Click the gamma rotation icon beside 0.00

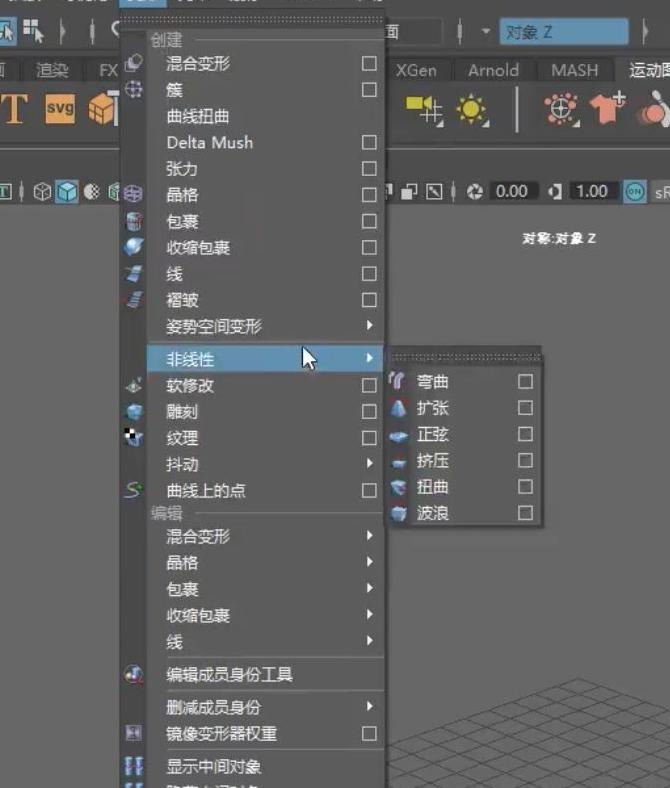(474, 191)
